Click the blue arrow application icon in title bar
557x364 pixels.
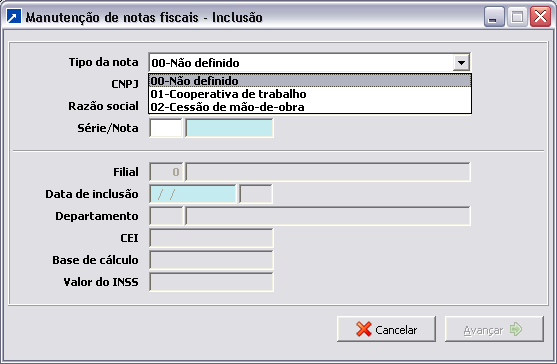14,17
